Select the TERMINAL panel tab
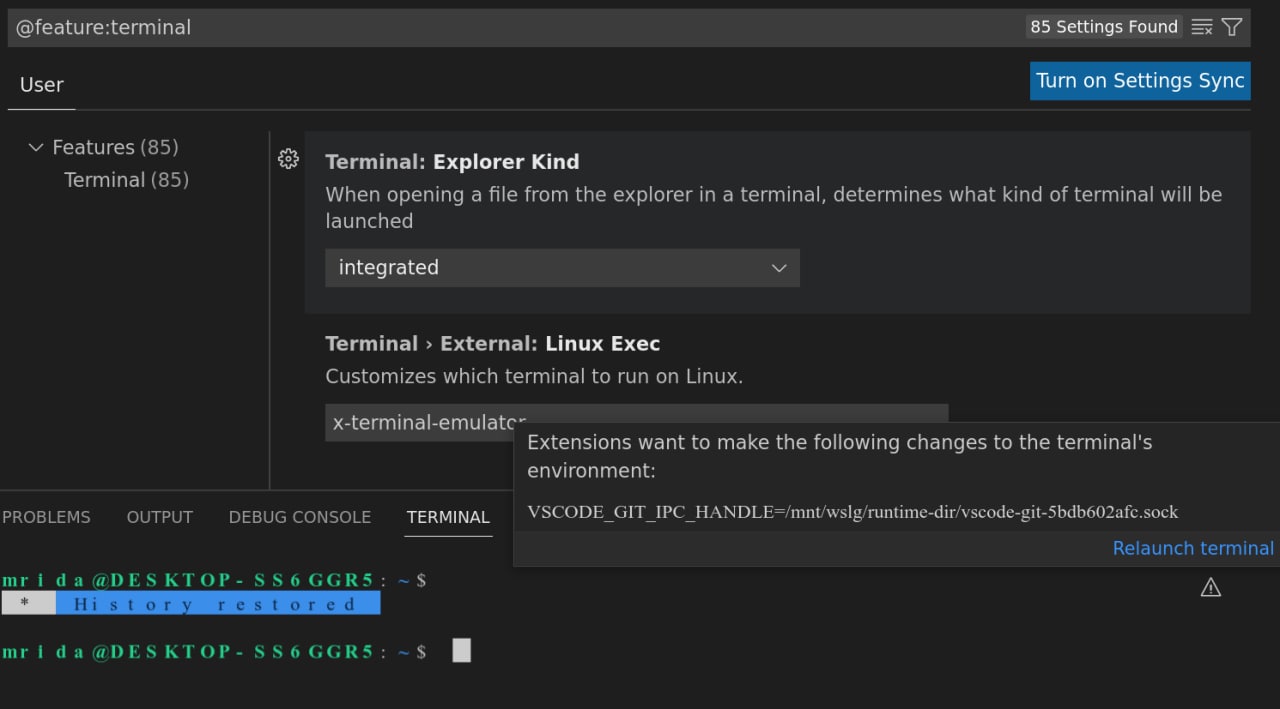1280x709 pixels. click(x=448, y=517)
